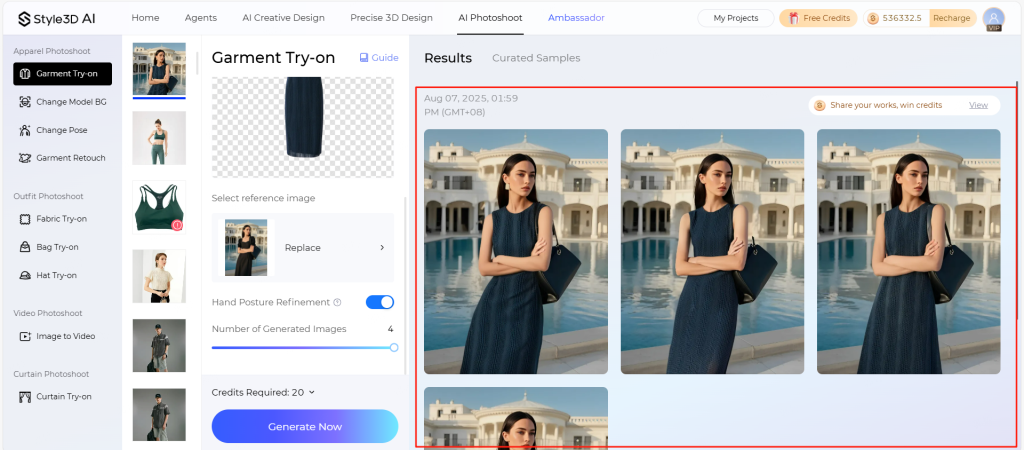Viewport: 1024px width, 450px height.
Task: Click the credits coin icon beside 536332.5
Action: click(873, 18)
